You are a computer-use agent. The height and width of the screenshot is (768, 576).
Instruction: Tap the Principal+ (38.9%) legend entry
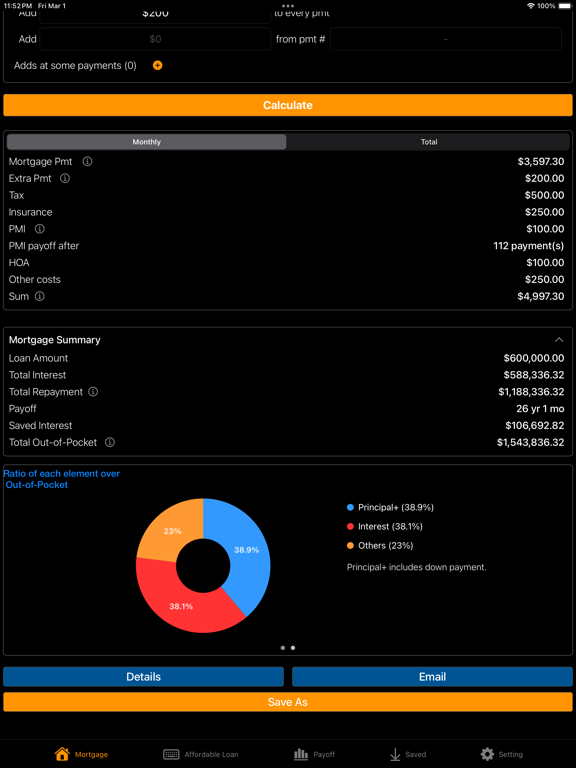coord(390,507)
